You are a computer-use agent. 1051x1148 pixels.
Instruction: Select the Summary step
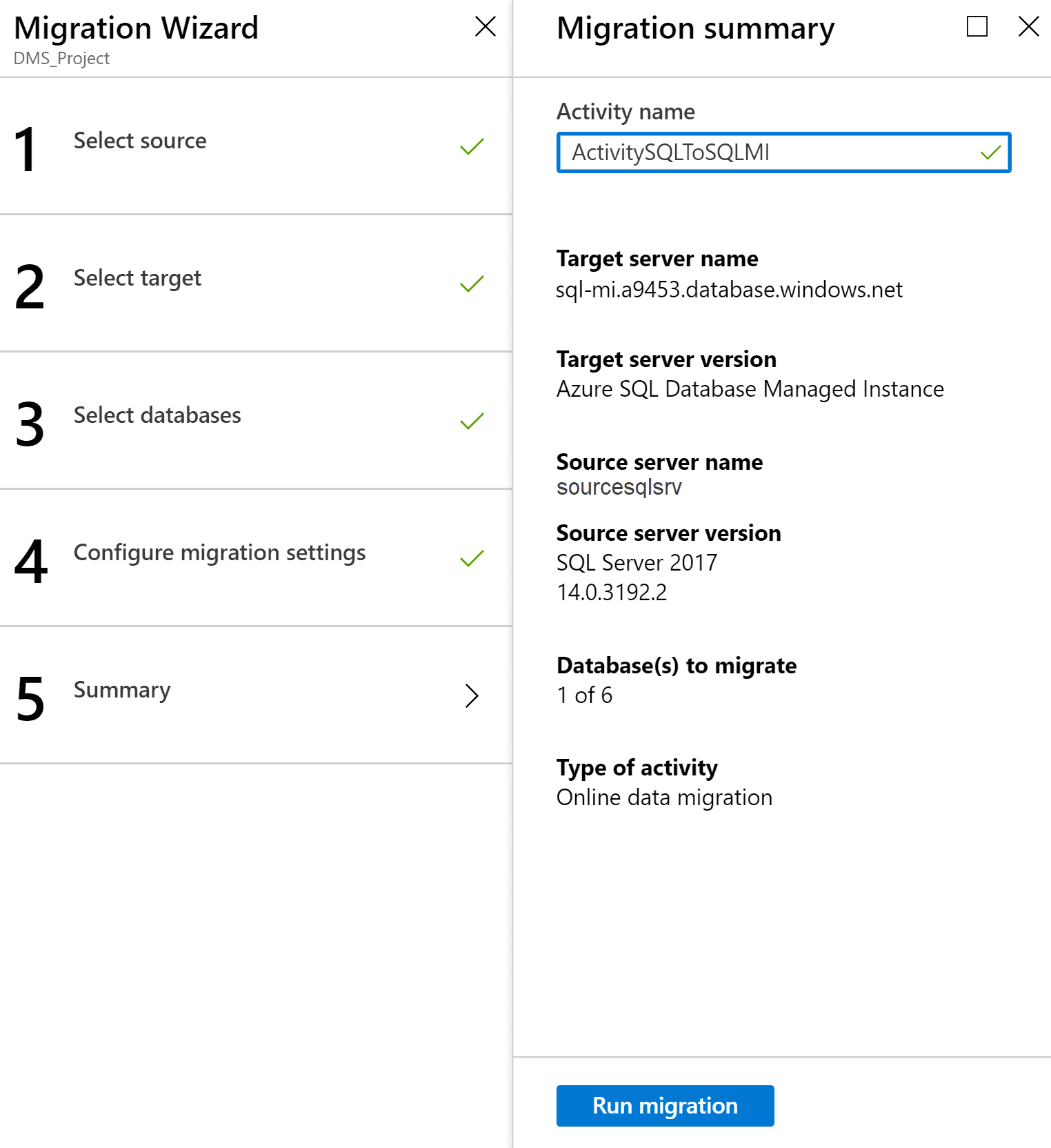(x=122, y=690)
